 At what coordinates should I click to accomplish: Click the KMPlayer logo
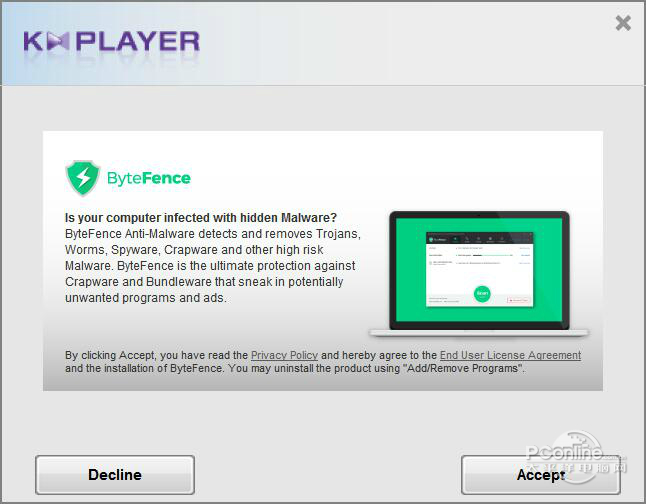click(x=112, y=42)
